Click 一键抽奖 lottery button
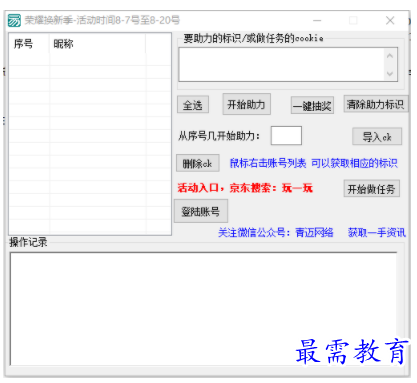The width and height of the screenshot is (417, 383). [312, 105]
